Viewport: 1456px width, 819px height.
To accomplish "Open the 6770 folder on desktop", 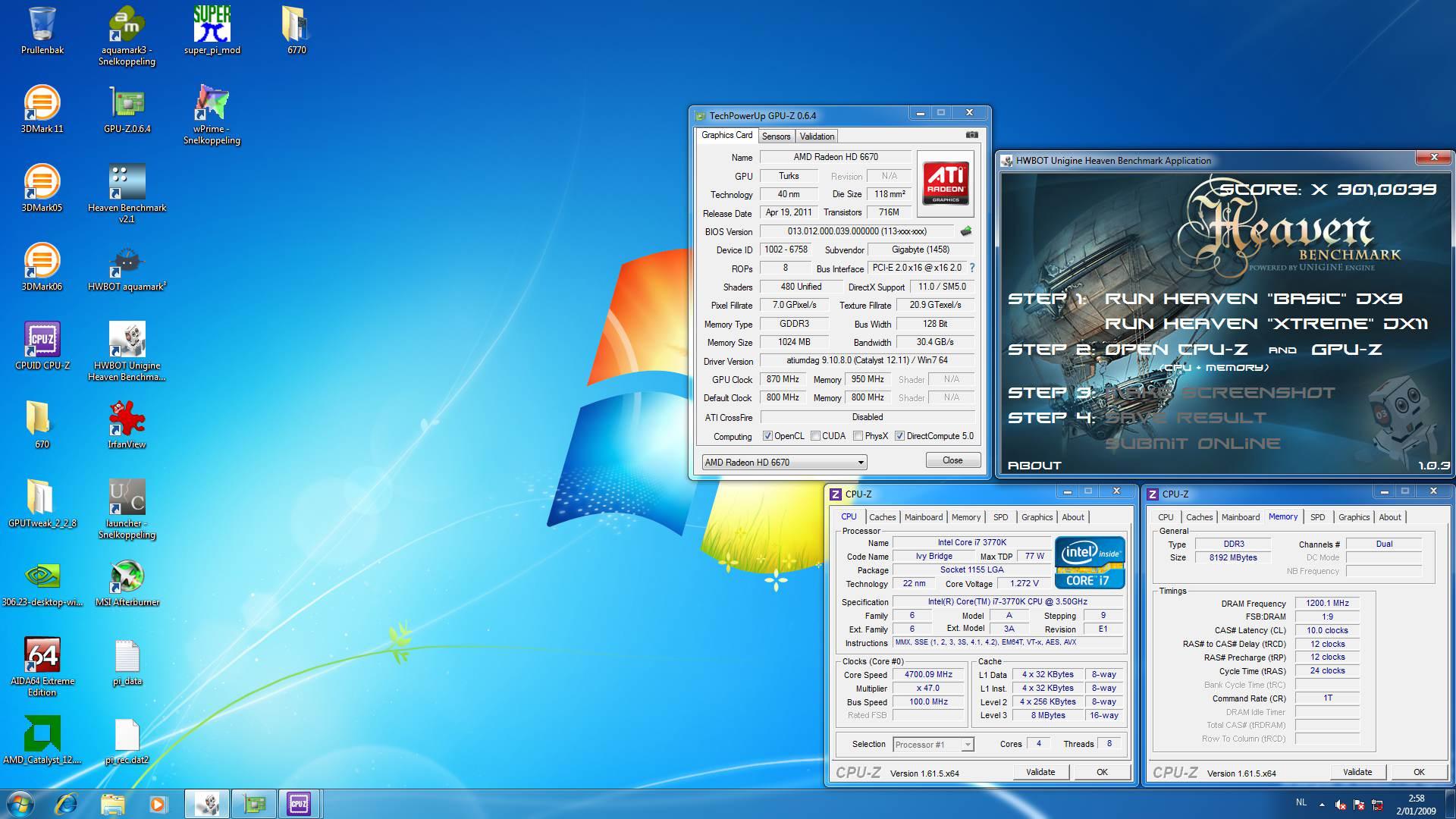I will tap(297, 30).
